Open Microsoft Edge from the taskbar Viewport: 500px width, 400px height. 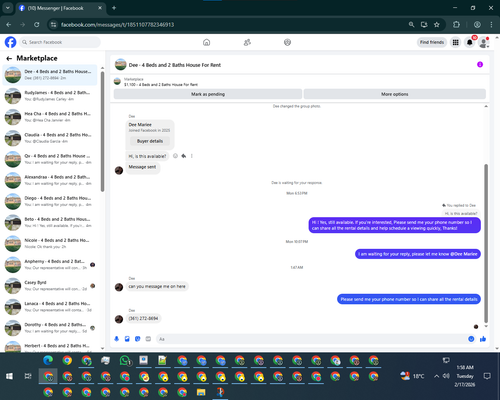48,360
